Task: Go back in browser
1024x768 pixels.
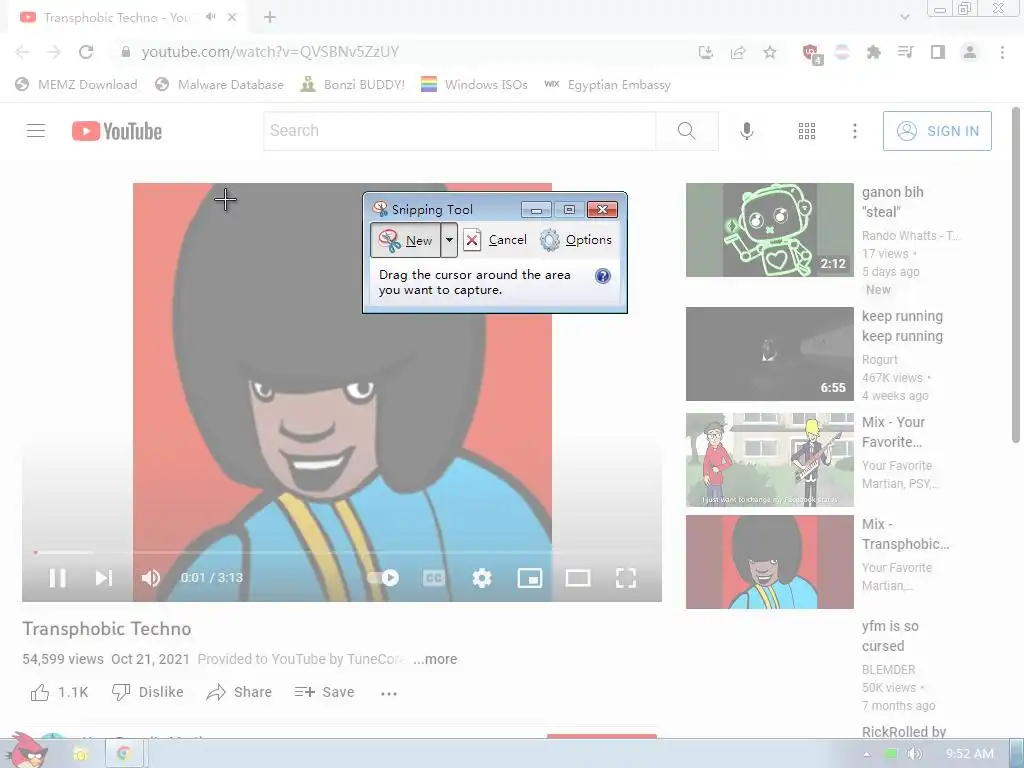Action: pos(22,52)
